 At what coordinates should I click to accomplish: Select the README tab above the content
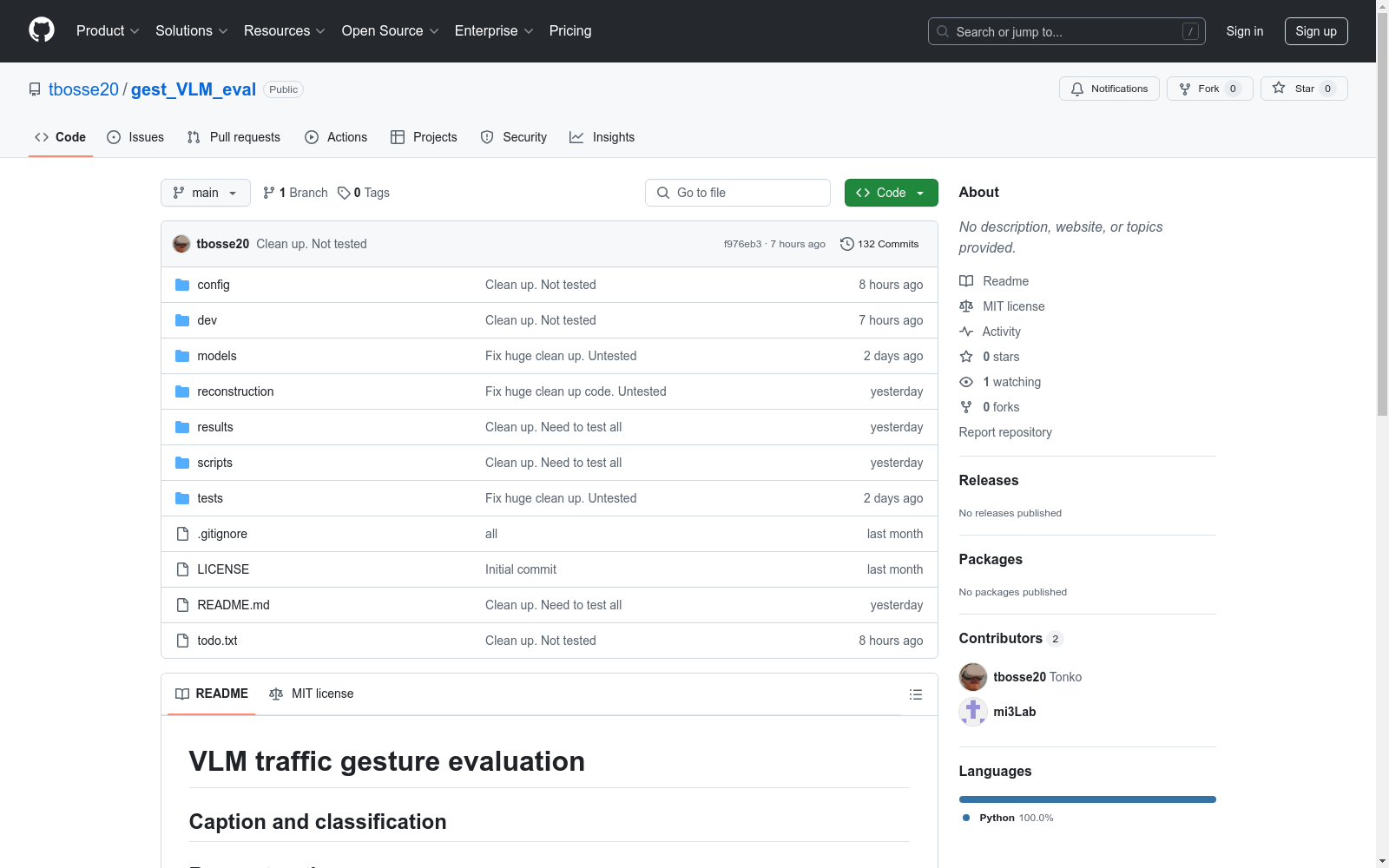click(x=212, y=694)
